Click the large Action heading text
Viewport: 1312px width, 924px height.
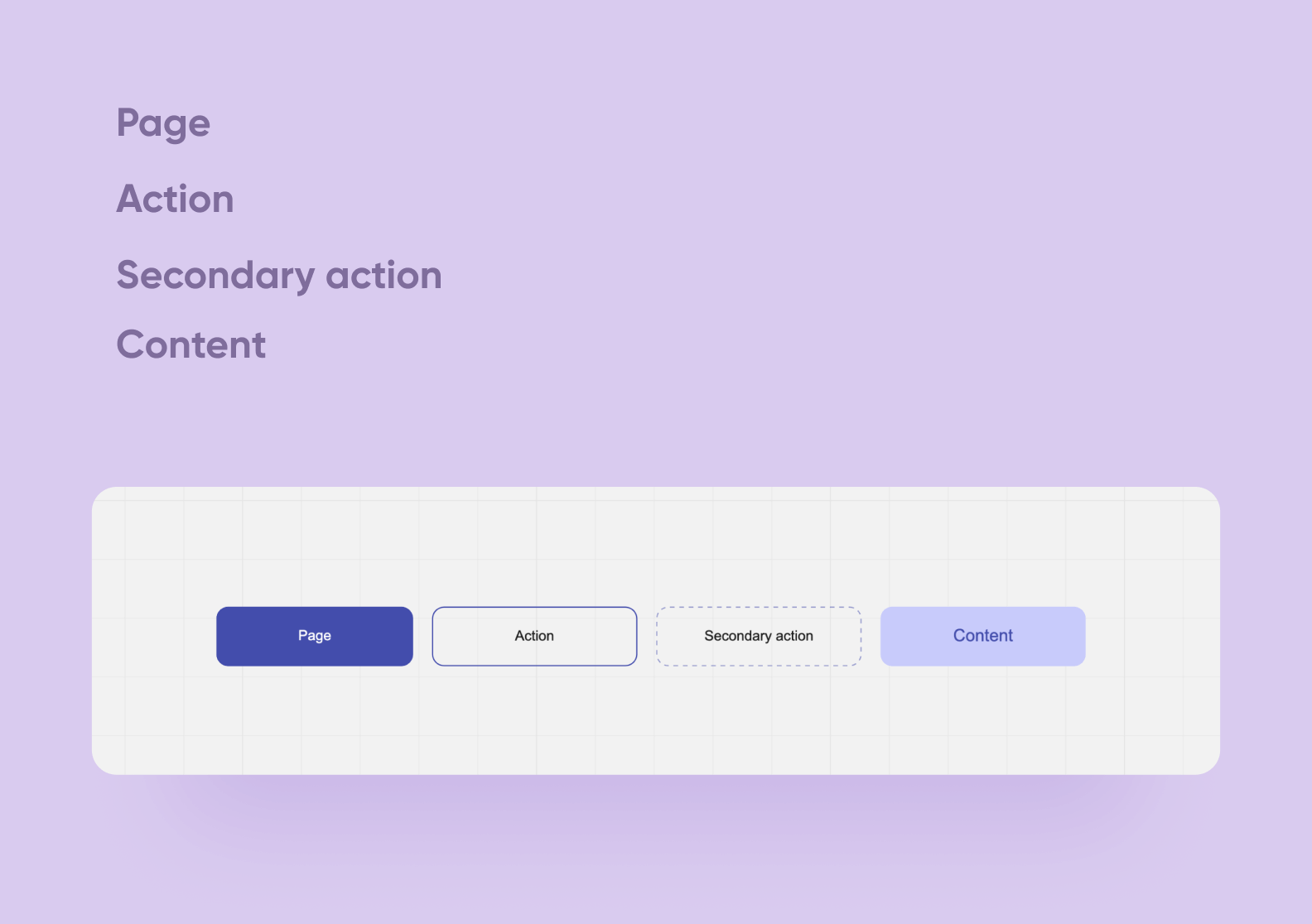coord(175,199)
